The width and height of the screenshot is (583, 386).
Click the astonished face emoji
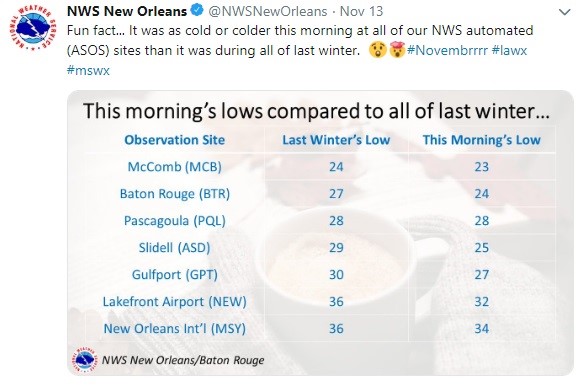[378, 50]
